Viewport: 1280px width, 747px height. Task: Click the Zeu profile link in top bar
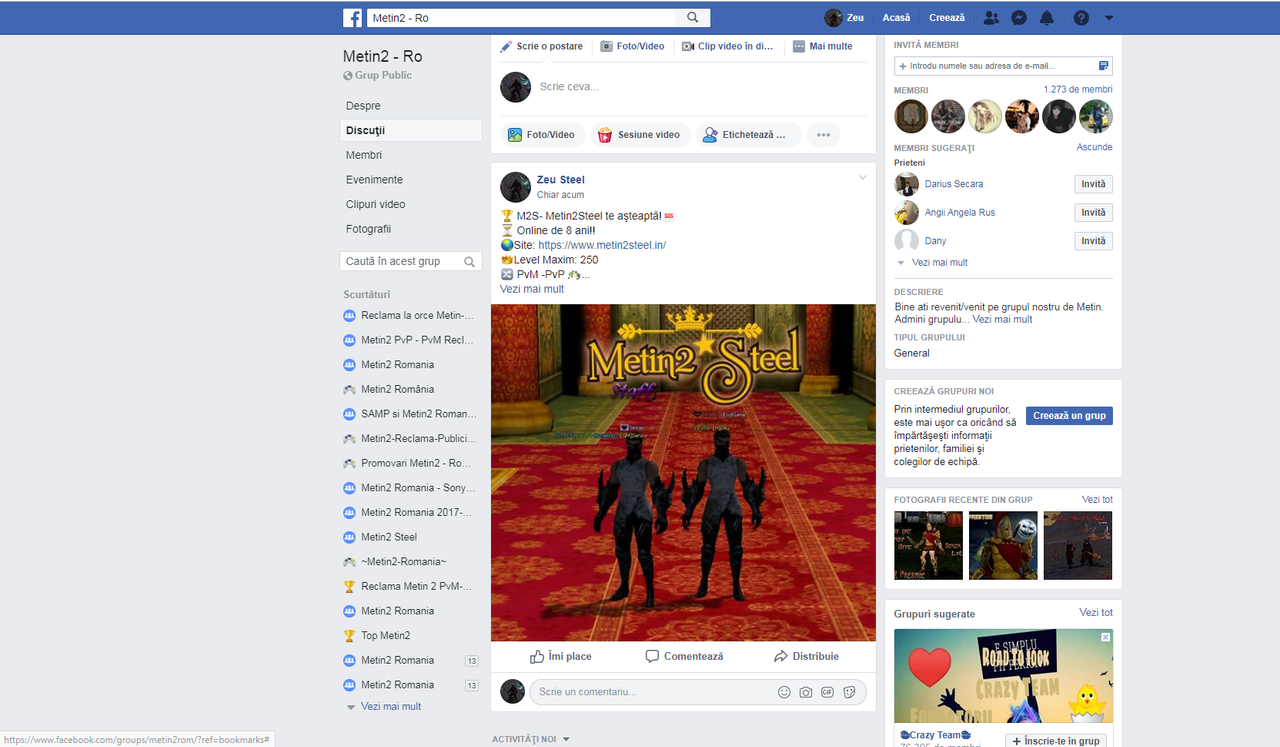point(844,18)
